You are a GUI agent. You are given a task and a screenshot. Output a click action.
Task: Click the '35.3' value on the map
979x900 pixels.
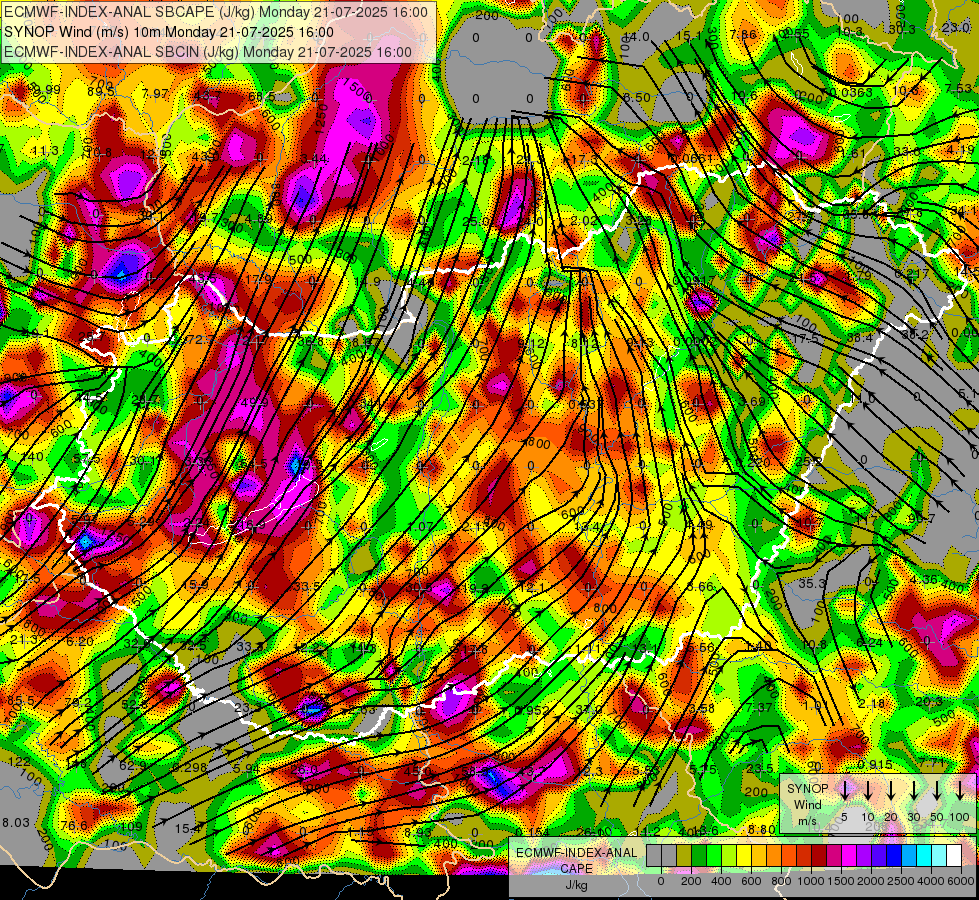tap(812, 583)
